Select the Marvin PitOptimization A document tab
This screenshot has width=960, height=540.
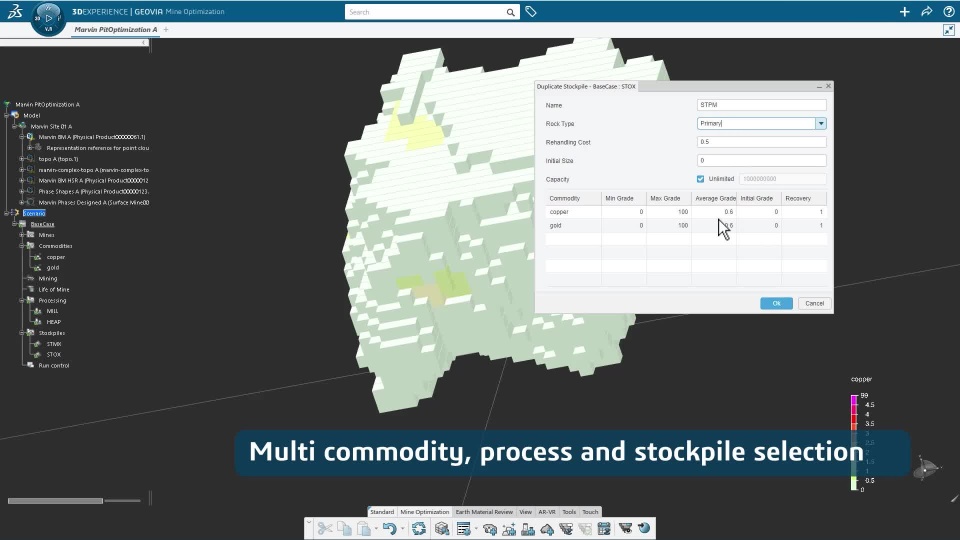click(x=116, y=29)
